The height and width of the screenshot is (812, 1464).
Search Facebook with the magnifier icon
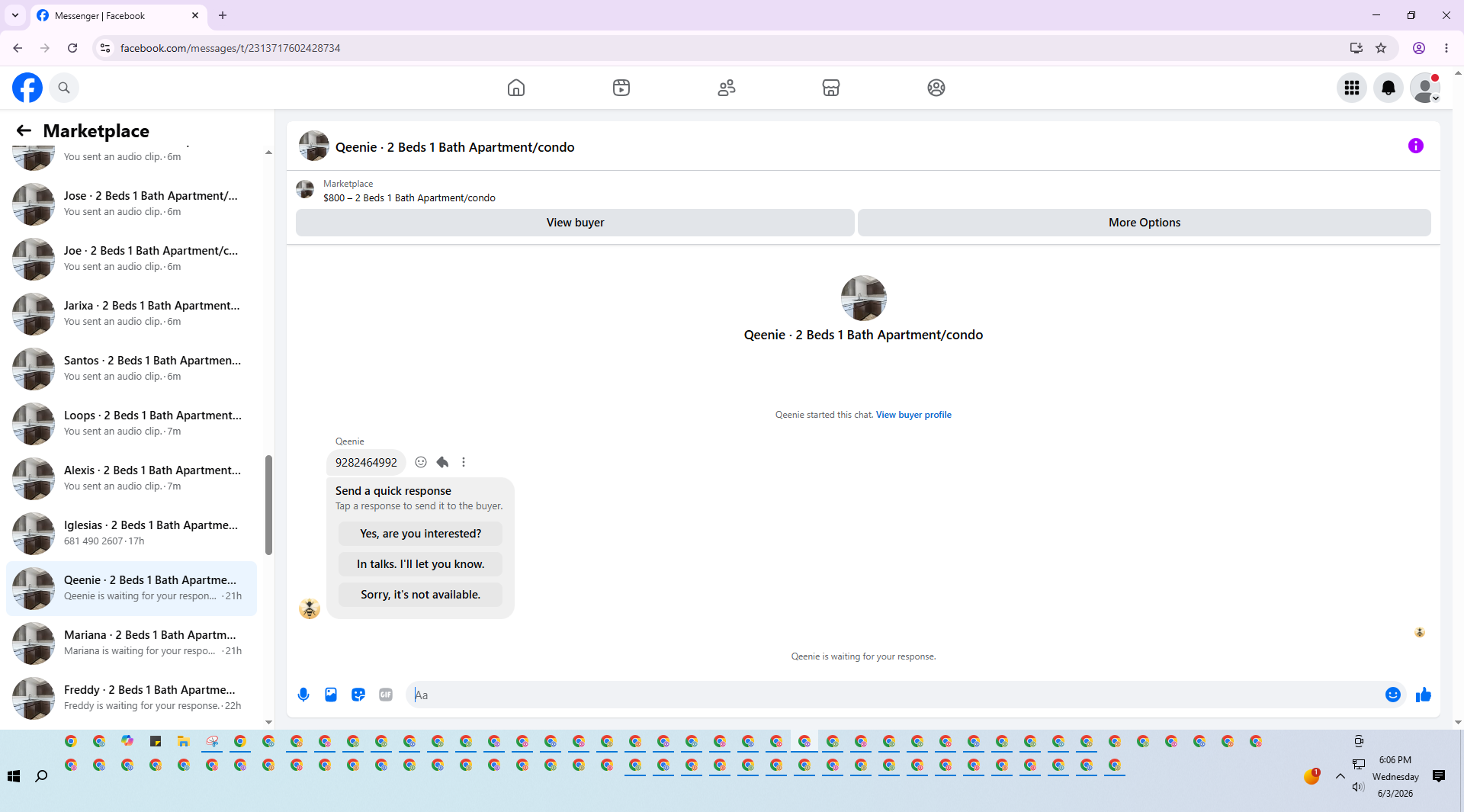pyautogui.click(x=64, y=88)
